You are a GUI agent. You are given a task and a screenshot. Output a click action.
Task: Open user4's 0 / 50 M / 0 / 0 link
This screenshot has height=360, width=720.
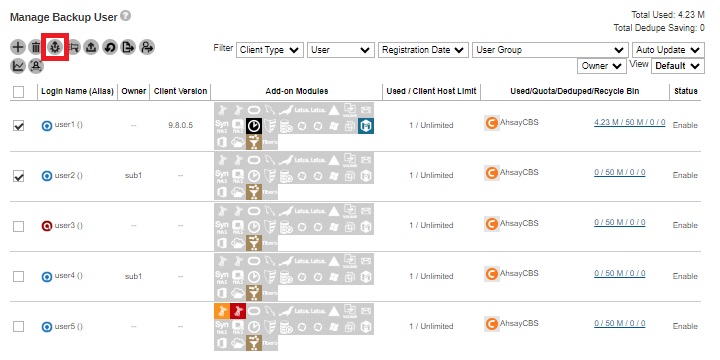(619, 273)
